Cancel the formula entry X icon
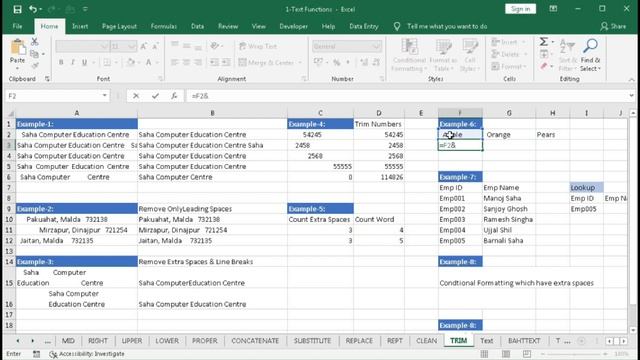This screenshot has width=640, height=360. (136, 96)
